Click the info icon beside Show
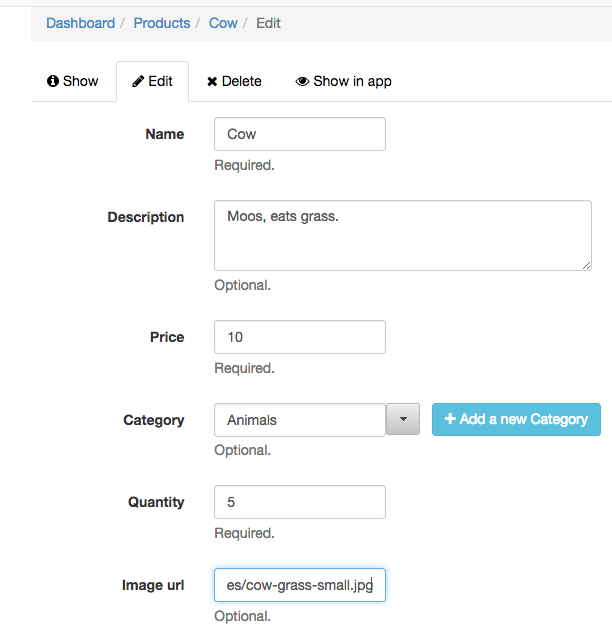This screenshot has height=637, width=612. 53,81
